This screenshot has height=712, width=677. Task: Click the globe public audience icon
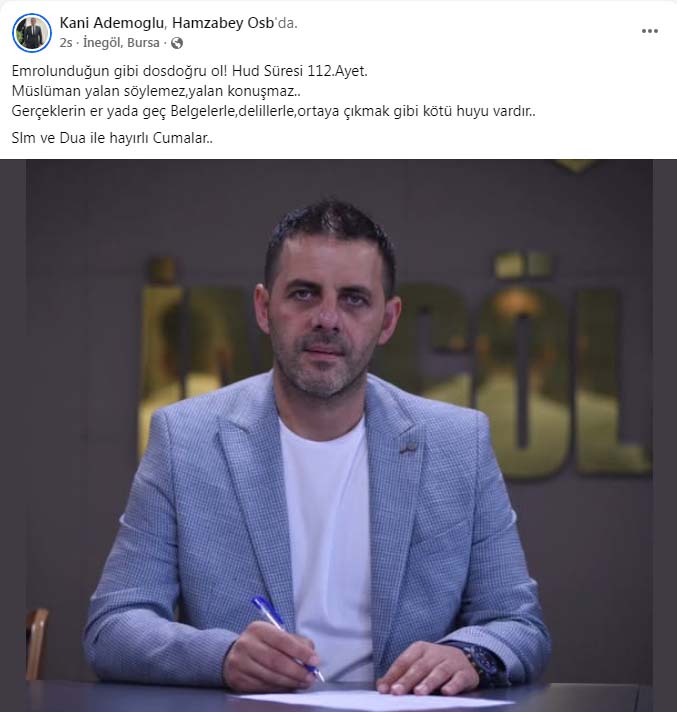177,43
